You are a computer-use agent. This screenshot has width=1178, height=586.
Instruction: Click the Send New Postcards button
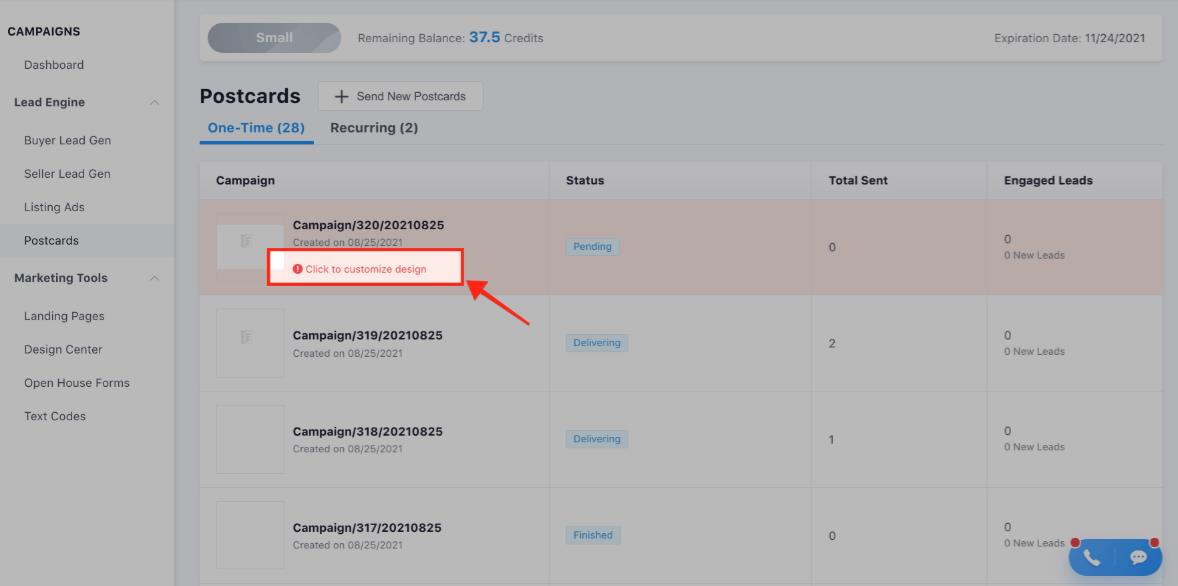pyautogui.click(x=400, y=97)
